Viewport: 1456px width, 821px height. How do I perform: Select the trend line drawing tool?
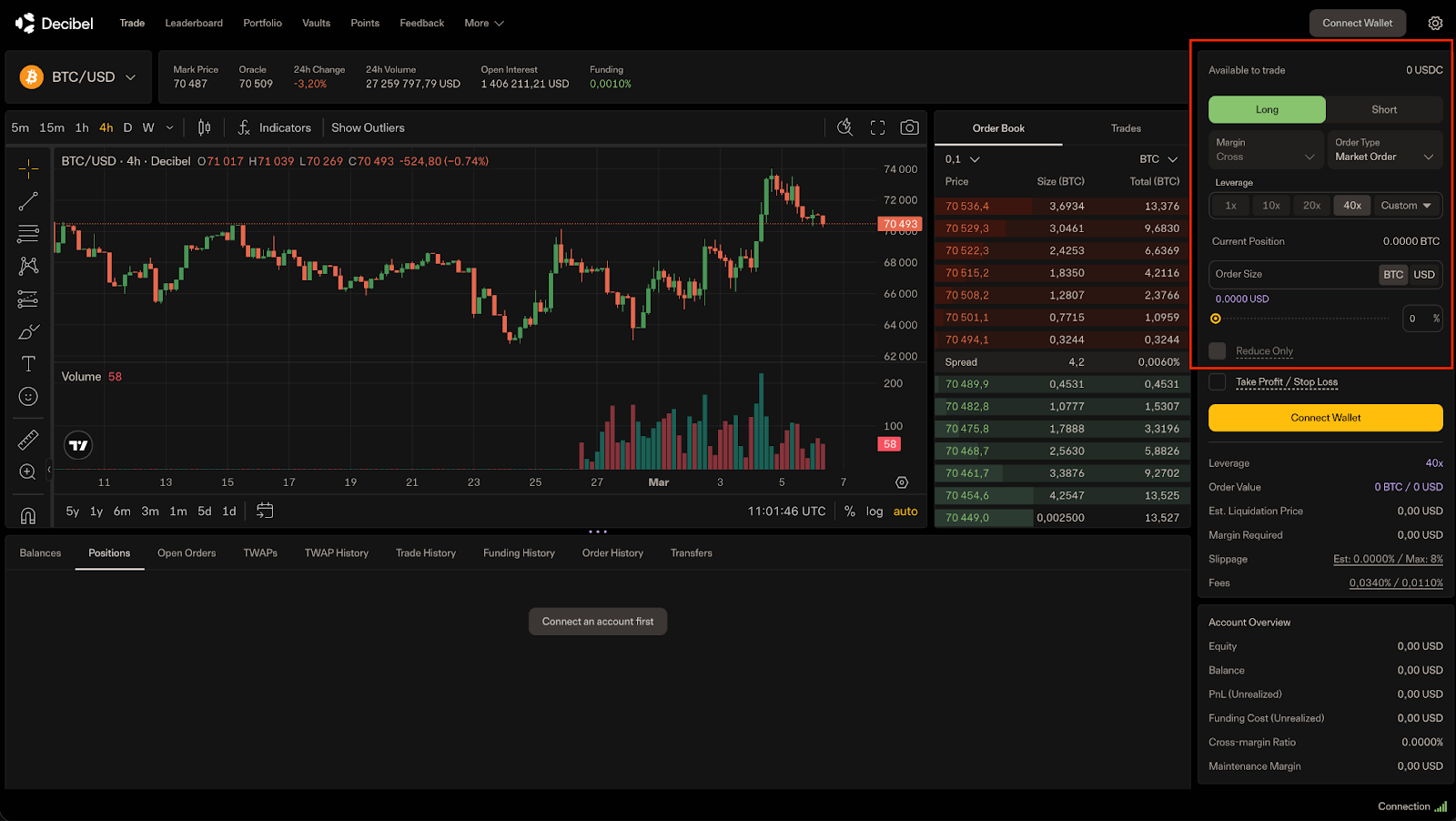point(28,201)
